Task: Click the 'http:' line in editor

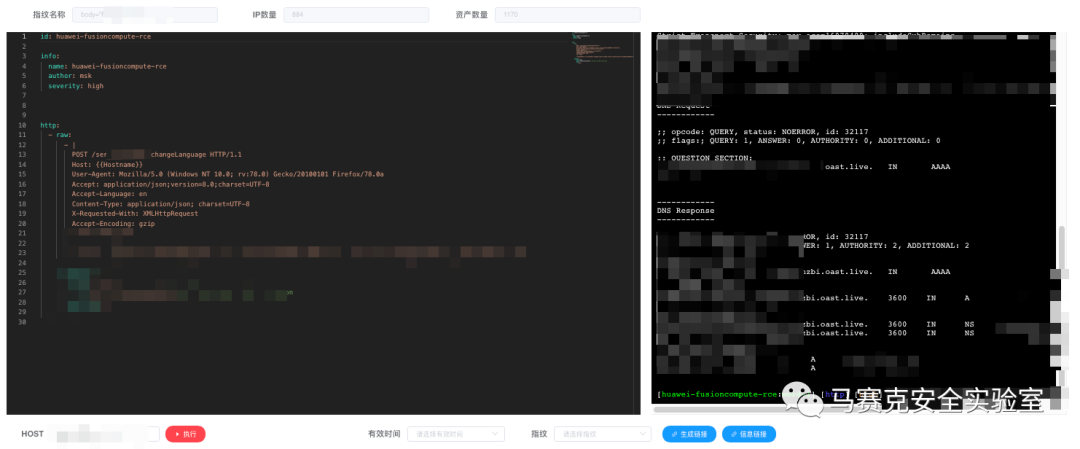Action: point(50,125)
